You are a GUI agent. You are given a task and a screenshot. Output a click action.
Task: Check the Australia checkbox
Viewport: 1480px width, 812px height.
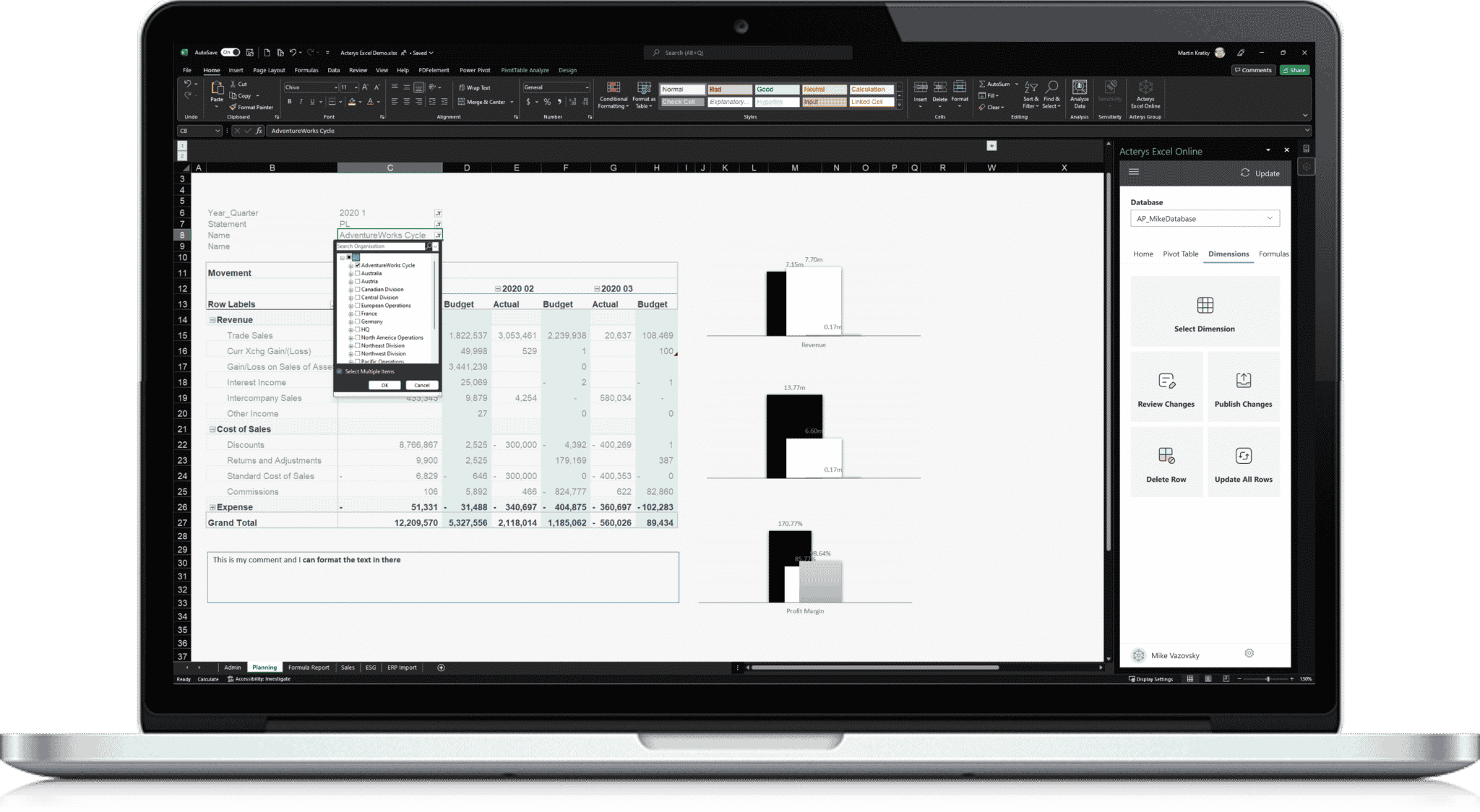click(358, 273)
